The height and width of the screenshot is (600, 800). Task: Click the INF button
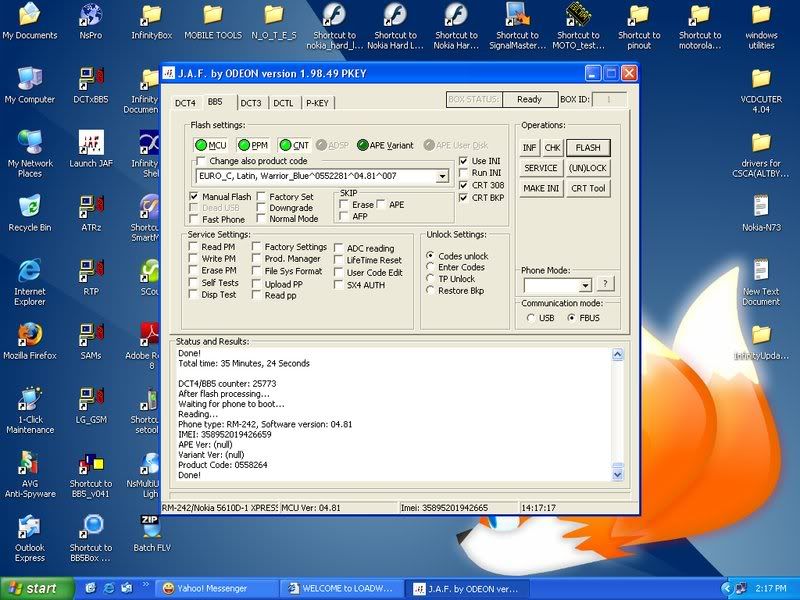click(x=530, y=148)
